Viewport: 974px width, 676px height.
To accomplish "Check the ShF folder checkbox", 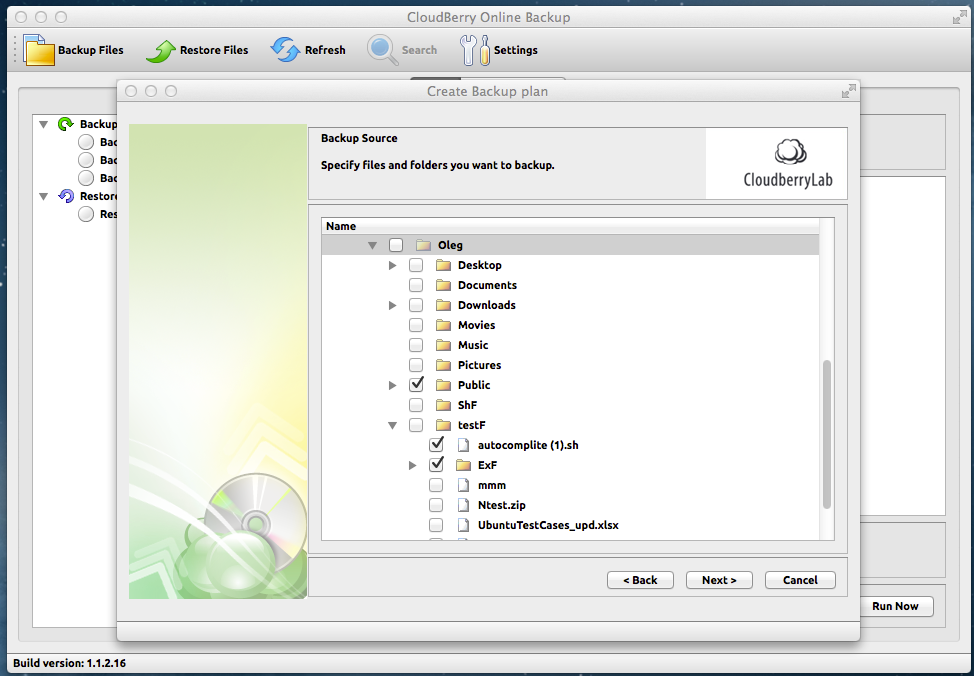I will (416, 404).
